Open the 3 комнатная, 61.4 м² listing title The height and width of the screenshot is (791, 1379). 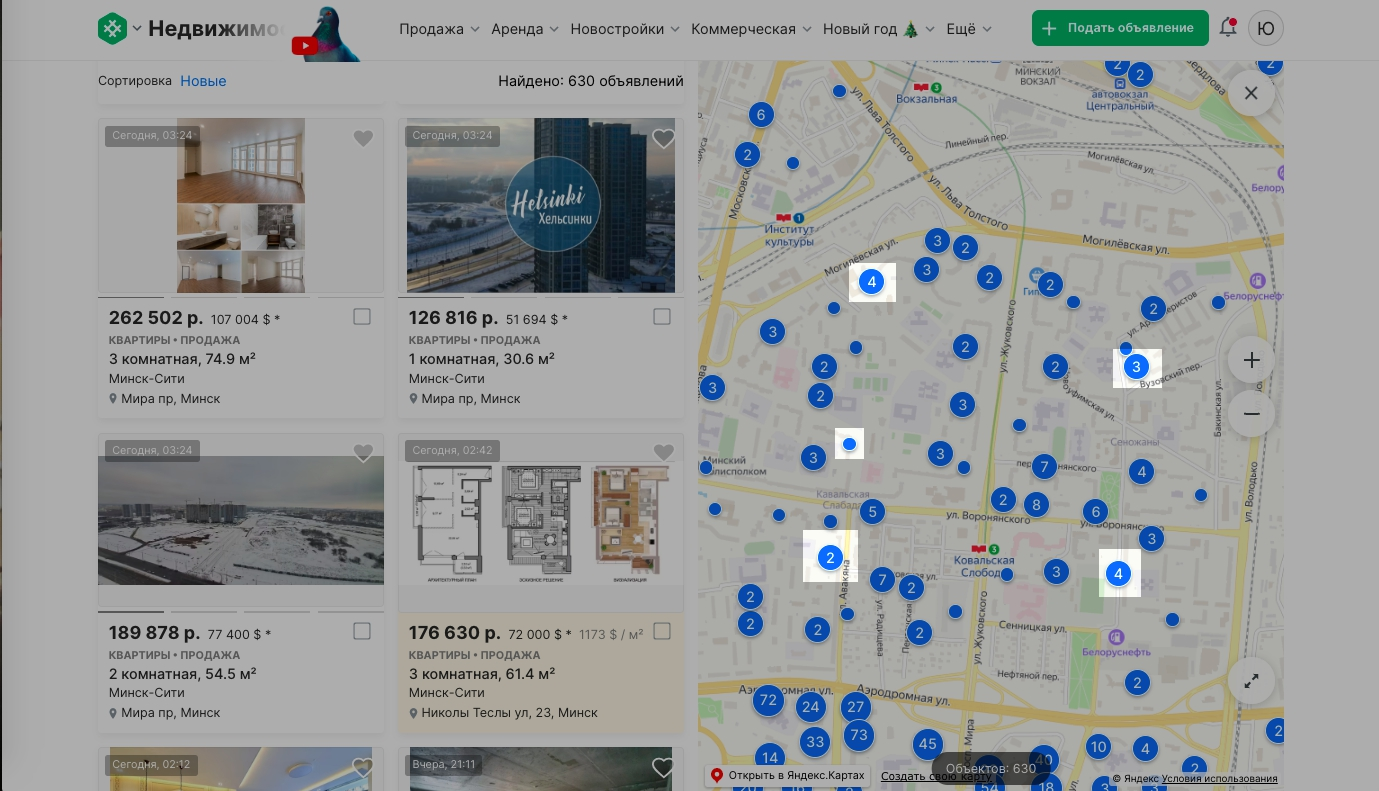coord(482,674)
